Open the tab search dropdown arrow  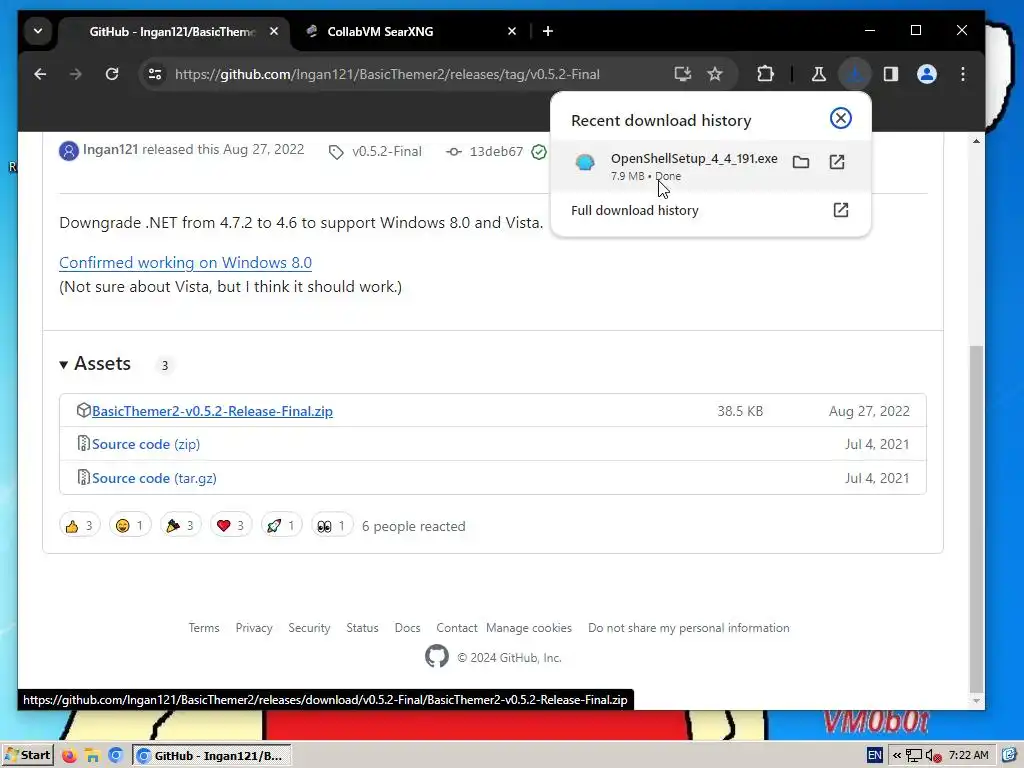[x=38, y=31]
